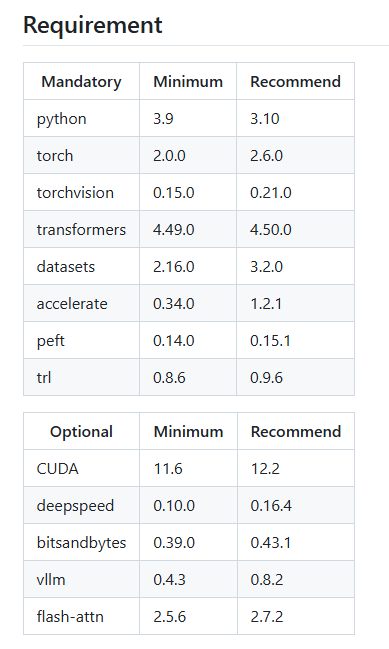Select the datasets minimum version 2.16.0
Viewport: 389px width, 649px height.
(174, 267)
